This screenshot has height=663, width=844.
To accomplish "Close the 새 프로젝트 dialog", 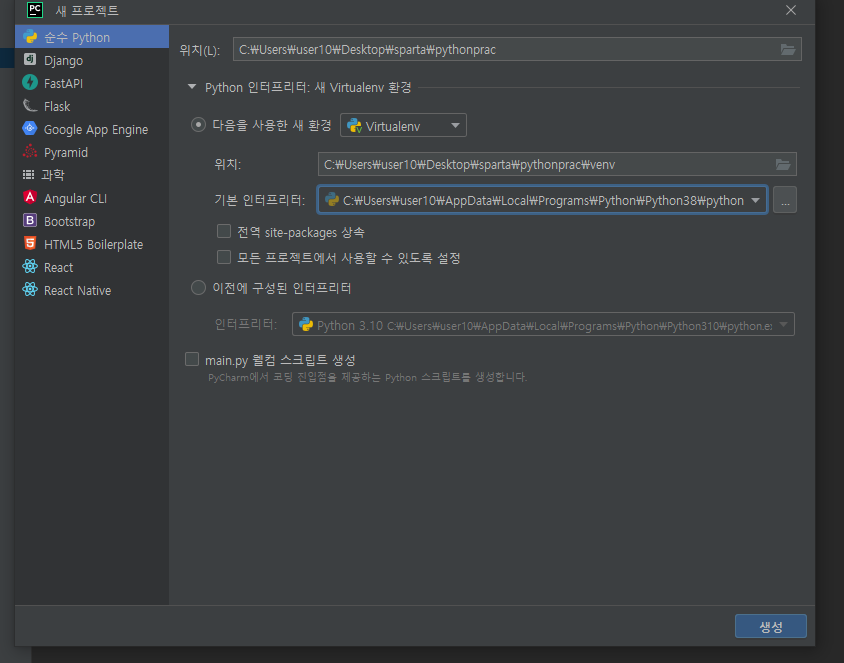I will 790,10.
